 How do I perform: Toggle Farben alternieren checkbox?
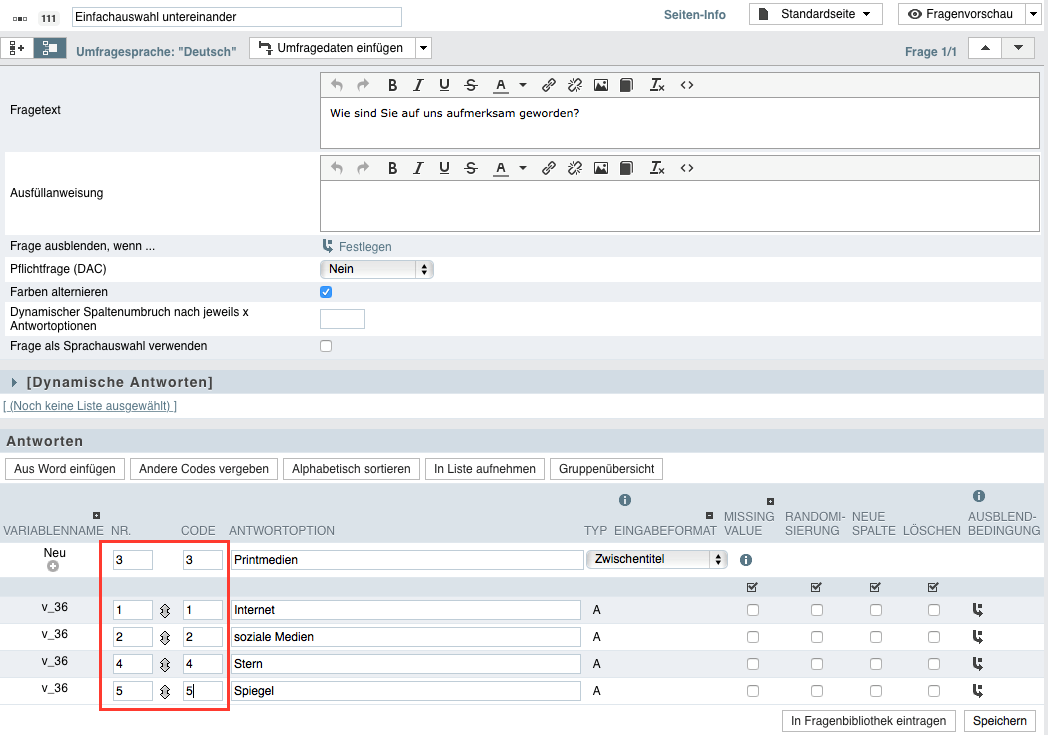[x=326, y=292]
